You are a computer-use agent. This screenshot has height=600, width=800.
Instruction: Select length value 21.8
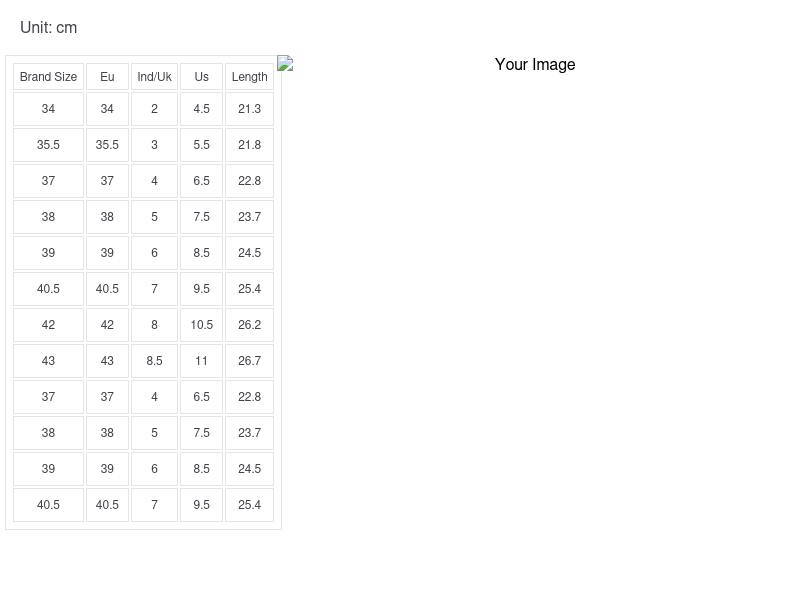tap(249, 145)
